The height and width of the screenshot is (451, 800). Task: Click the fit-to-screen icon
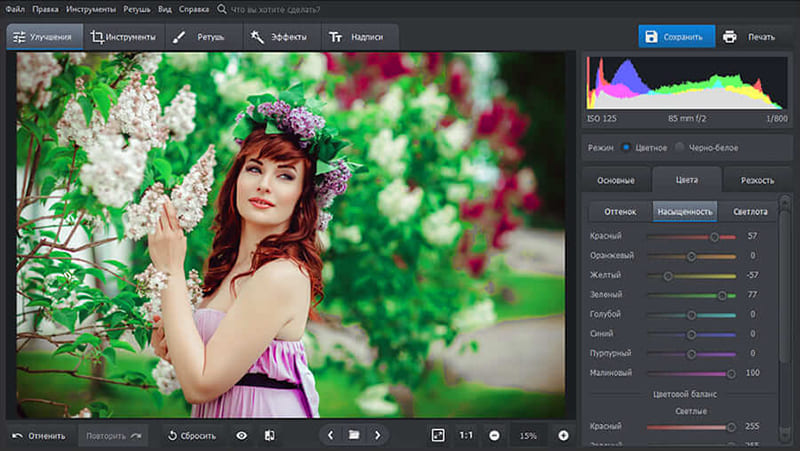[438, 435]
